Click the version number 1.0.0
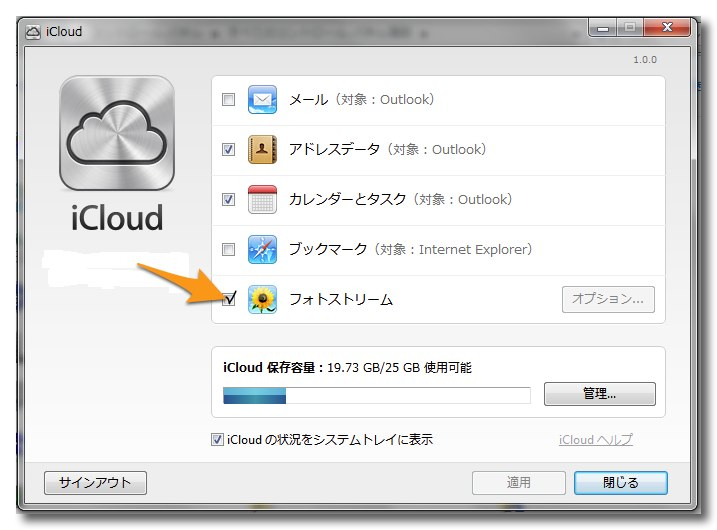This screenshot has height=530, width=717. (645, 59)
